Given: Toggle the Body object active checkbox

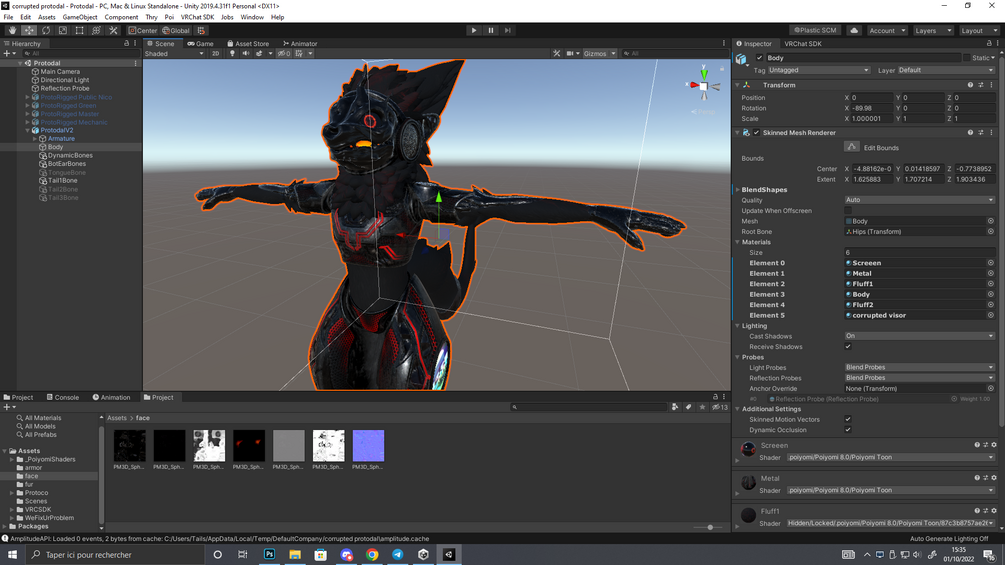Looking at the screenshot, I should point(760,58).
